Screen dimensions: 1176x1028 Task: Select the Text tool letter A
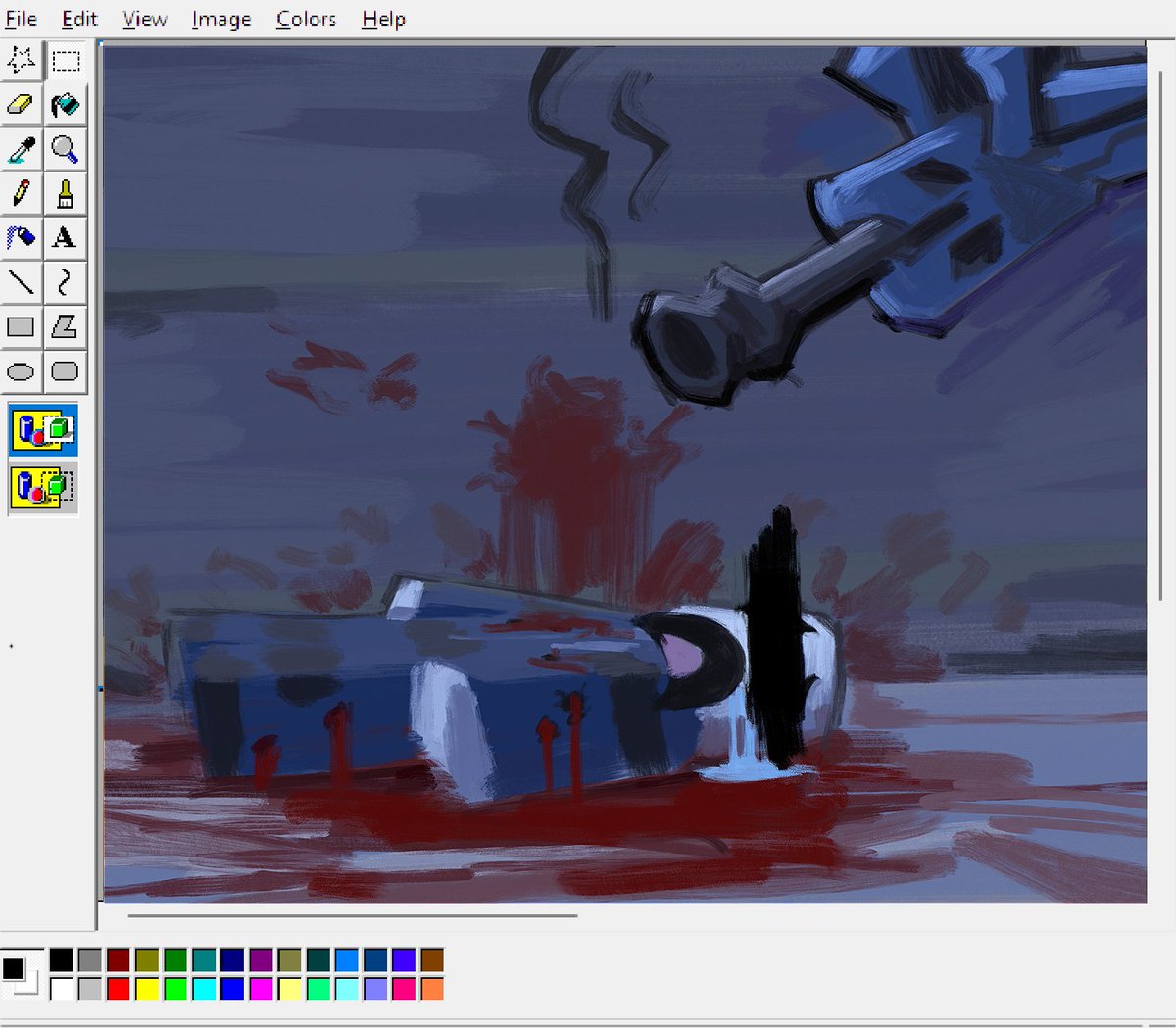[66, 237]
